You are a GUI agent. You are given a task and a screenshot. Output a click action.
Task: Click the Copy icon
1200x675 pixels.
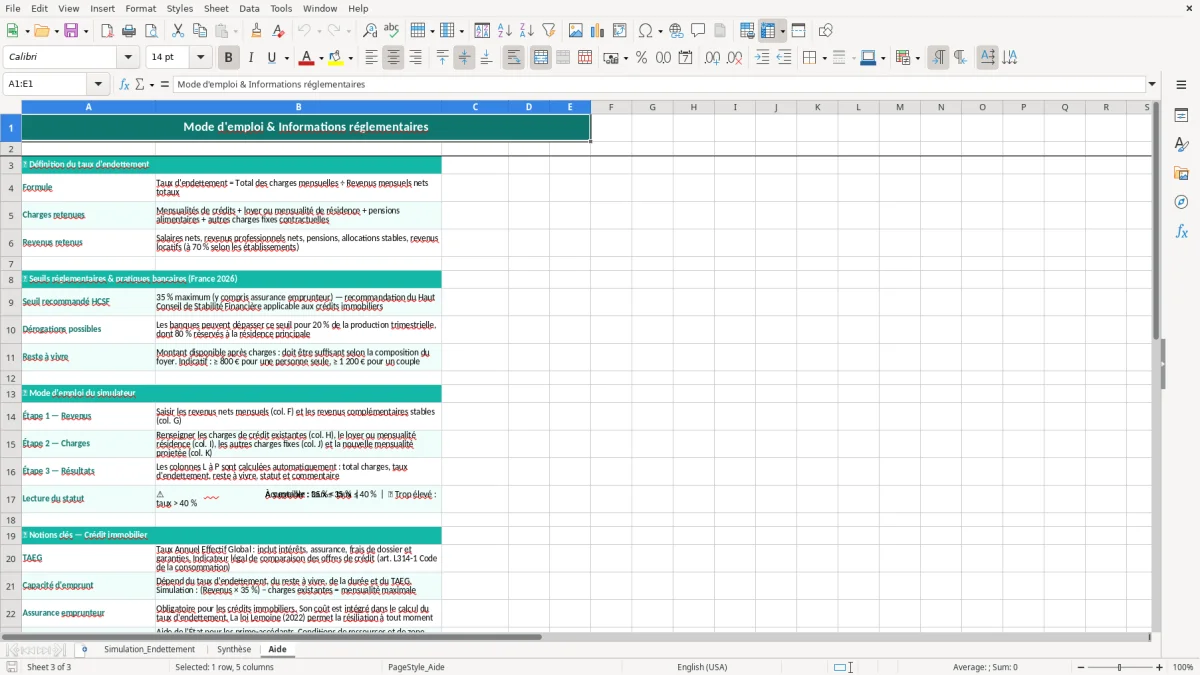click(x=201, y=31)
